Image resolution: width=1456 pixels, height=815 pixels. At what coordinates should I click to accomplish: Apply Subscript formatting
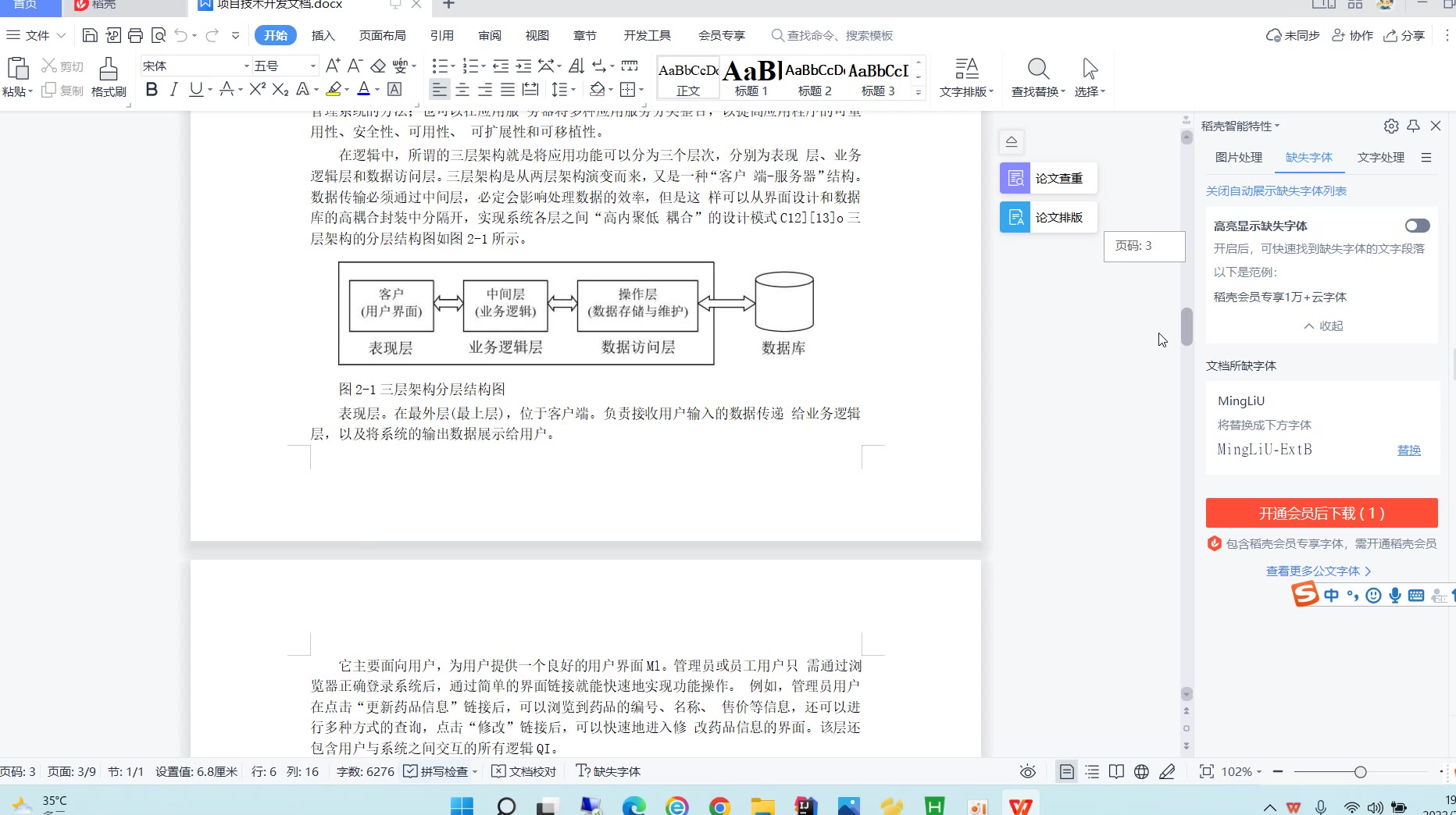[x=280, y=90]
